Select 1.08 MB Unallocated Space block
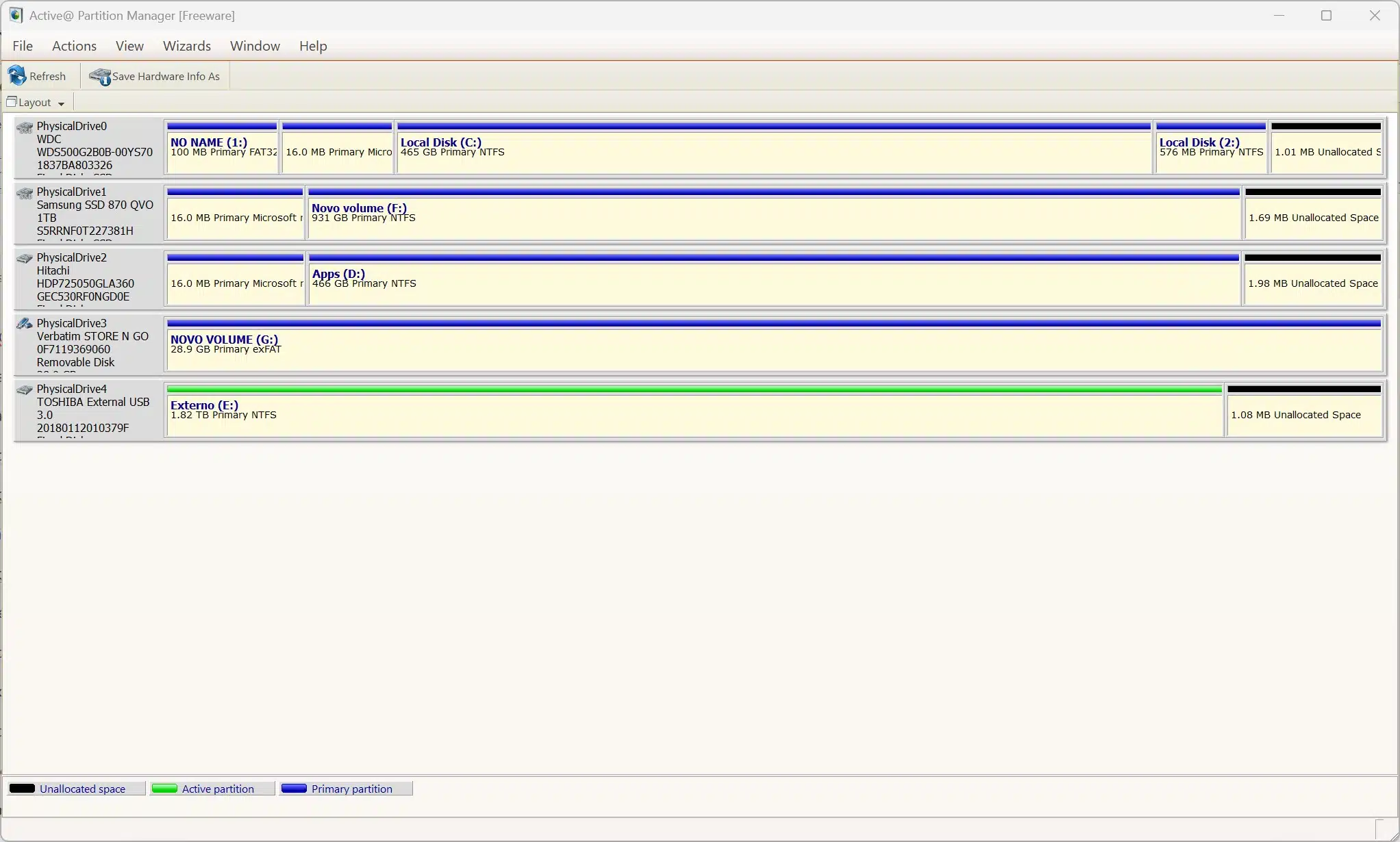Image resolution: width=1400 pixels, height=842 pixels. pyautogui.click(x=1304, y=410)
